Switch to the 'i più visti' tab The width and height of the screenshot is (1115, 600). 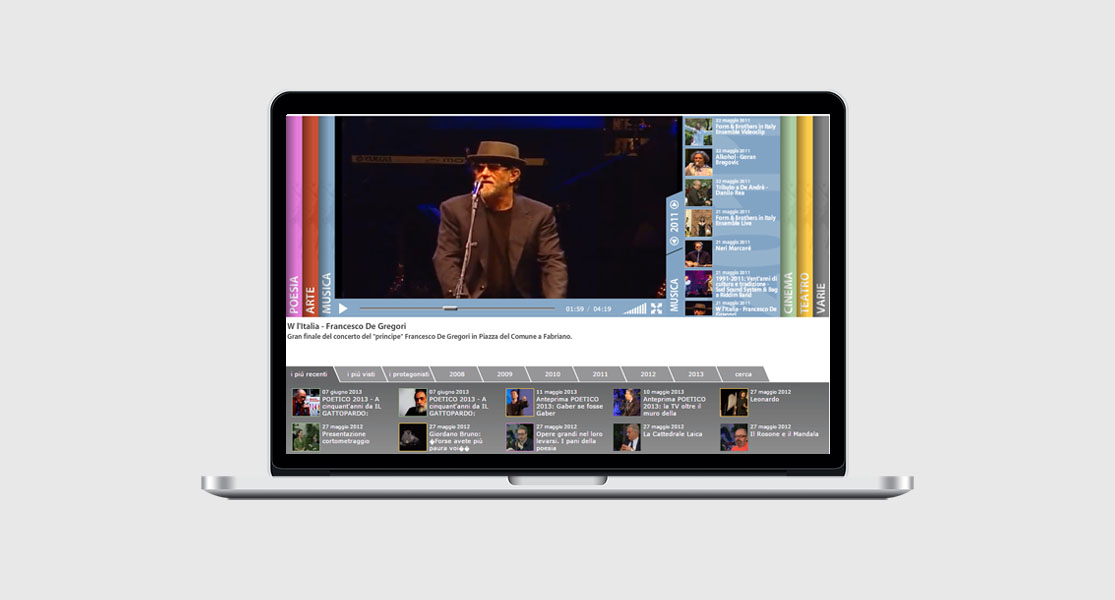(x=361, y=374)
